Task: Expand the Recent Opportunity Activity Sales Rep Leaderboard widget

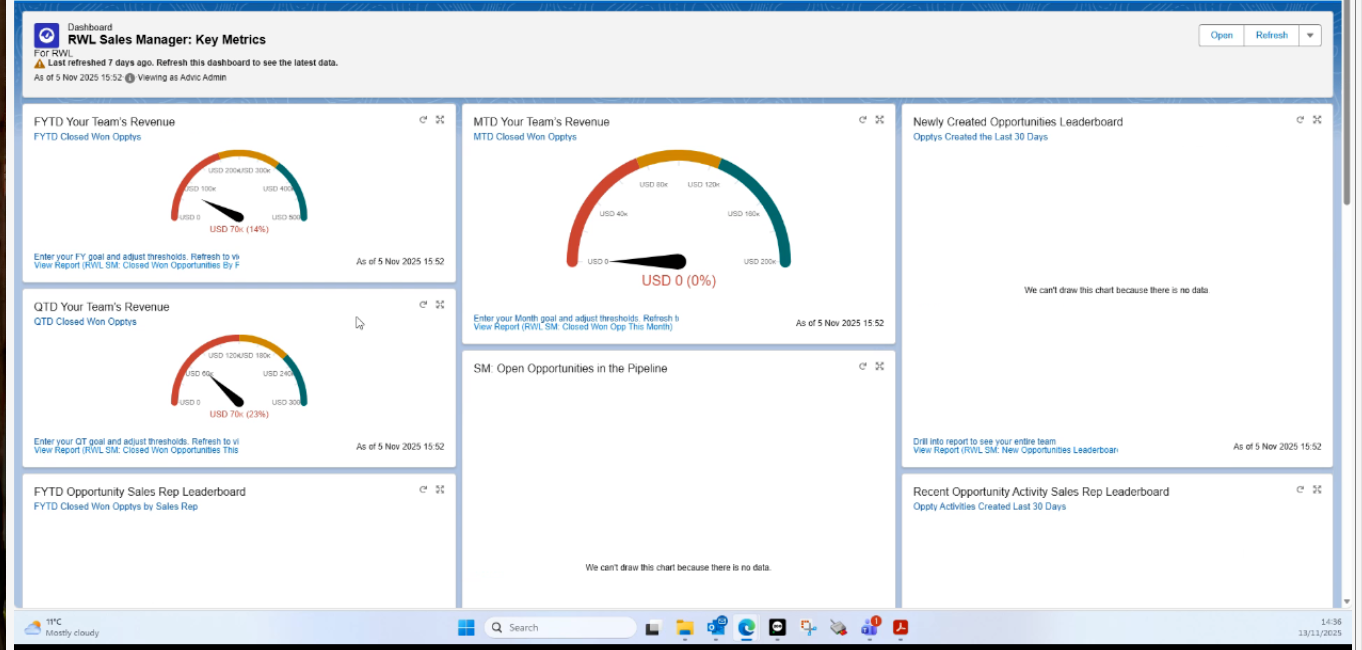Action: point(1317,489)
